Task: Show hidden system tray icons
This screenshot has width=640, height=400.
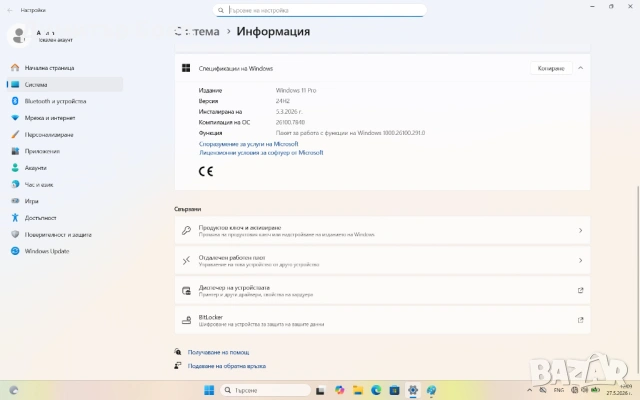Action: (x=529, y=390)
